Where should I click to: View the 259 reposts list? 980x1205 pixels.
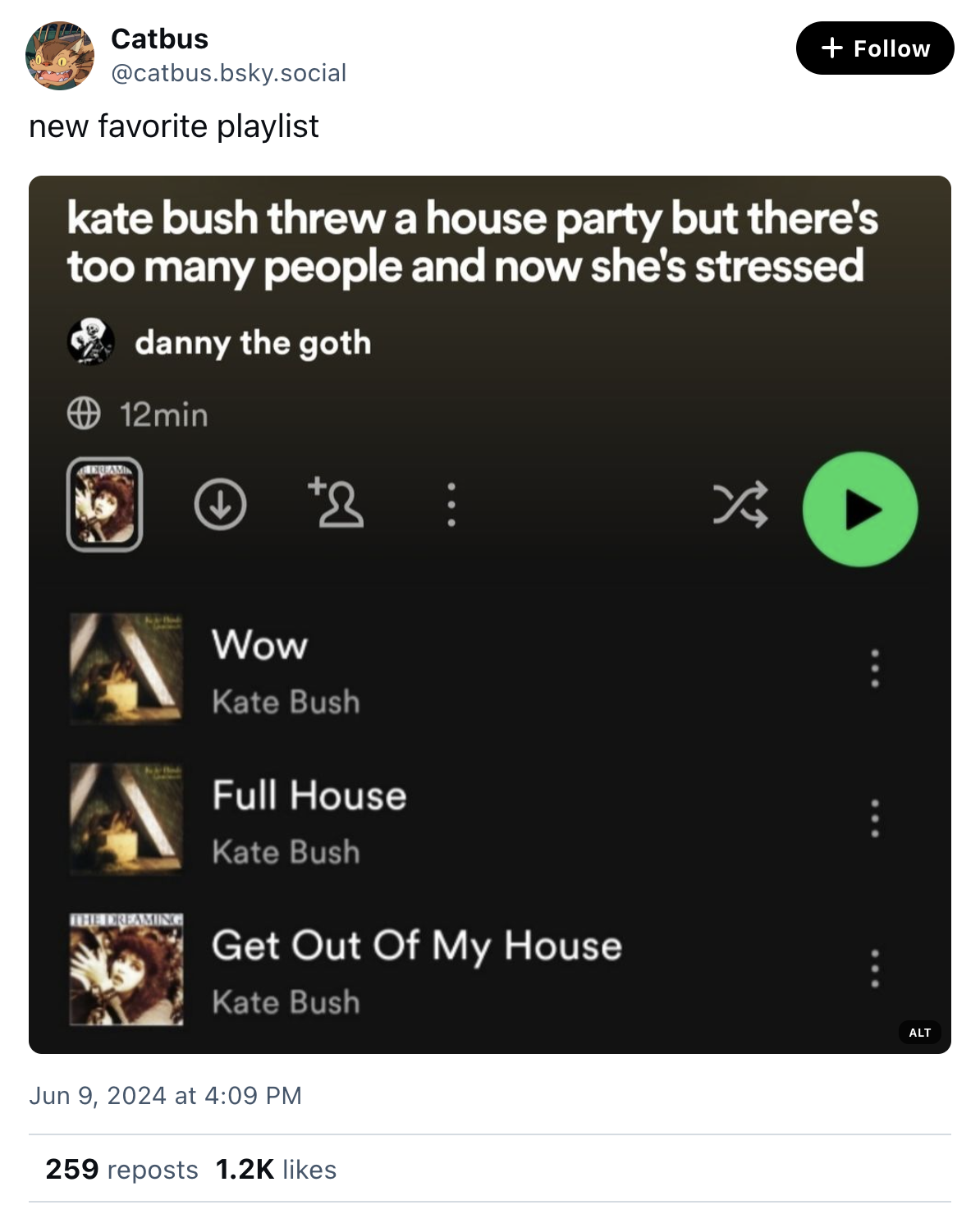tap(121, 1169)
